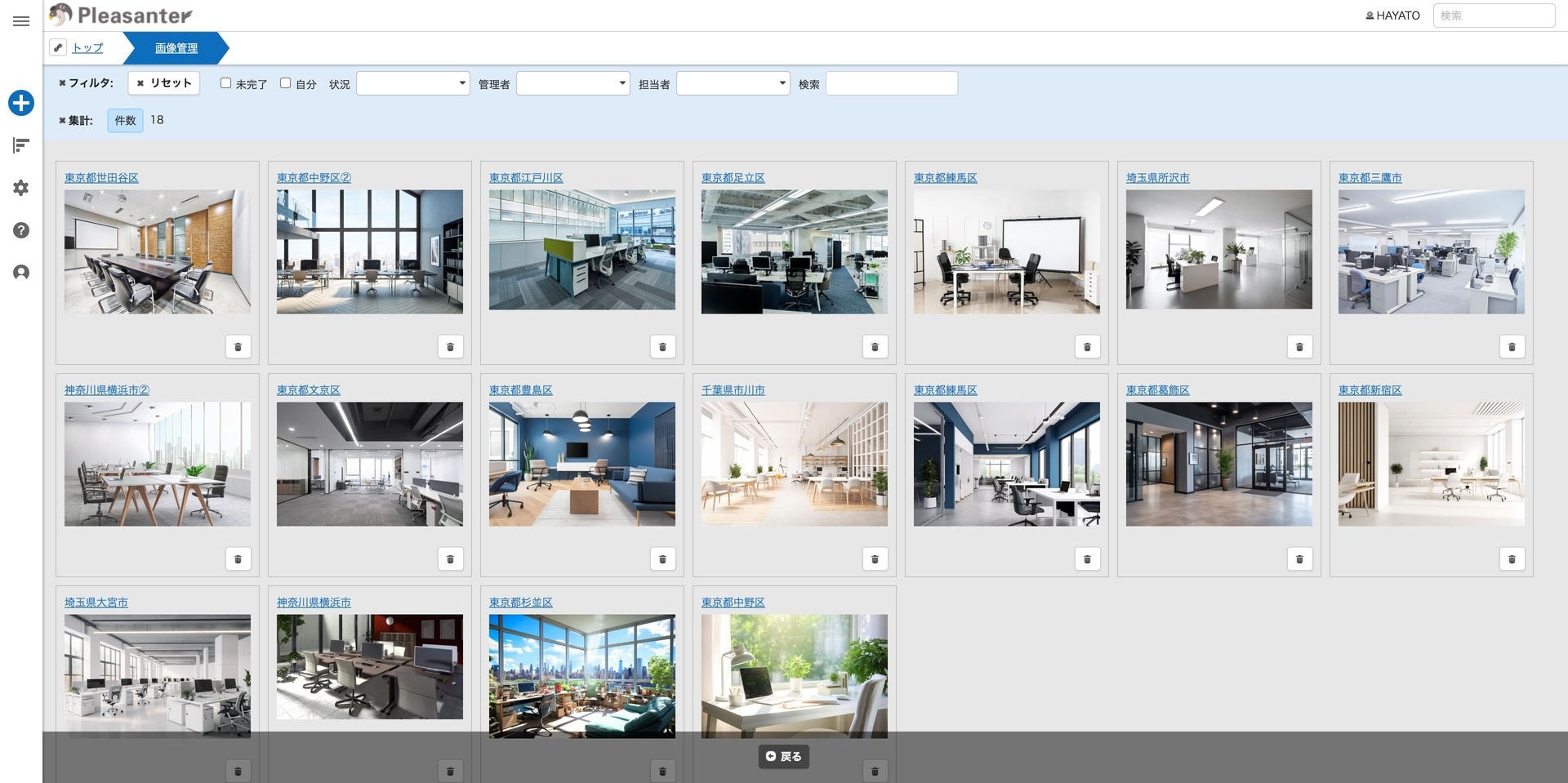Screen dimensions: 1568x783
Task: Open the 担当者 dropdown
Action: 733,83
